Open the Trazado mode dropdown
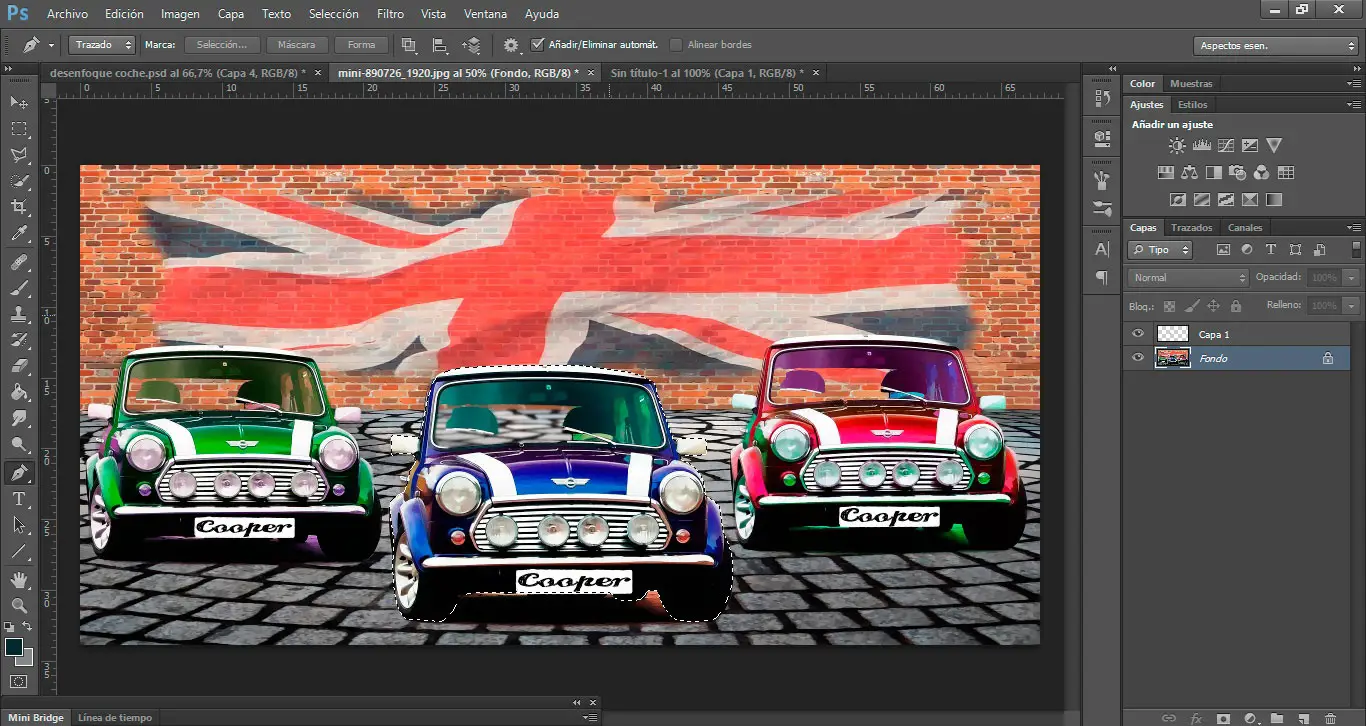 pos(102,45)
